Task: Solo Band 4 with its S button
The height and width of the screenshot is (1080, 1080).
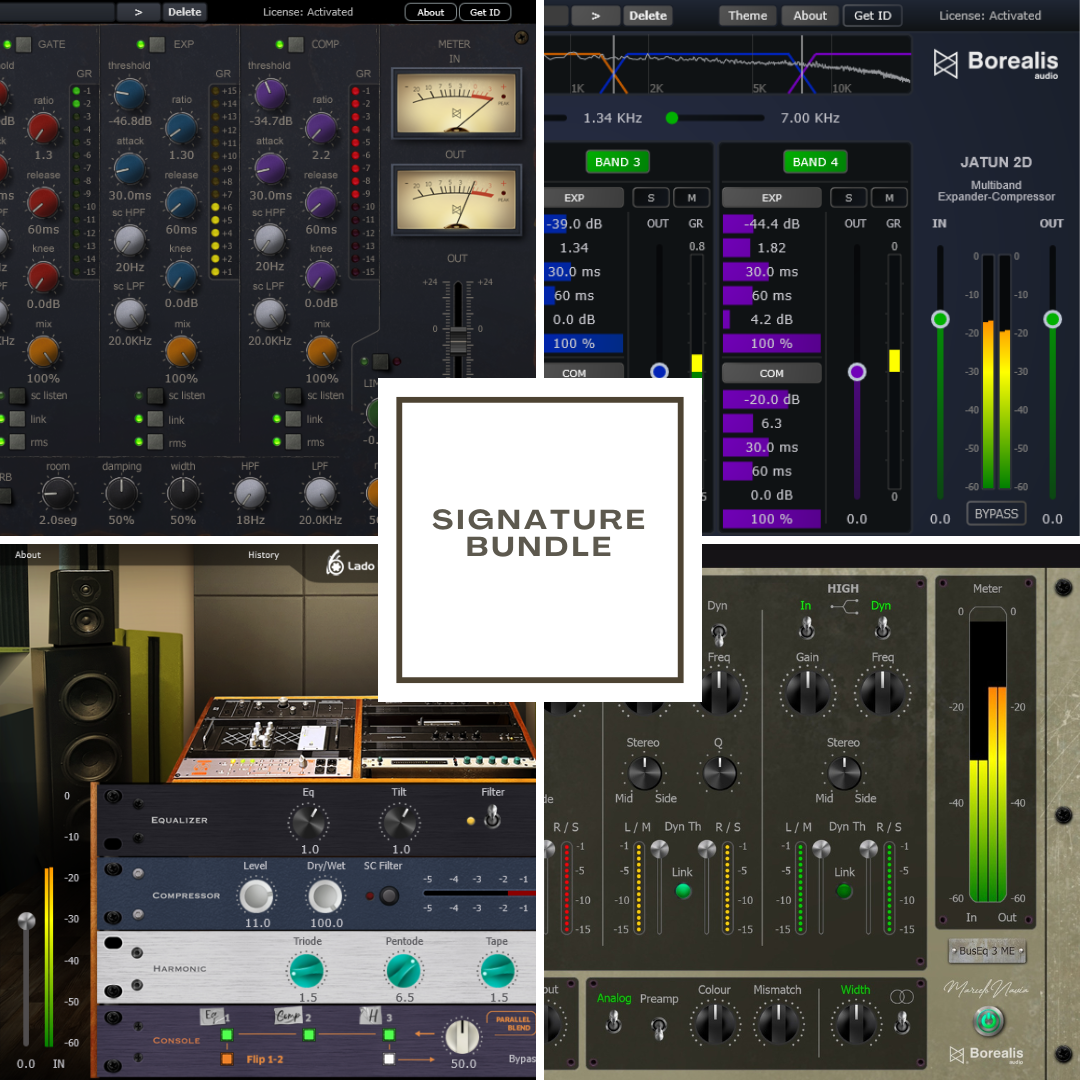Action: coord(849,198)
